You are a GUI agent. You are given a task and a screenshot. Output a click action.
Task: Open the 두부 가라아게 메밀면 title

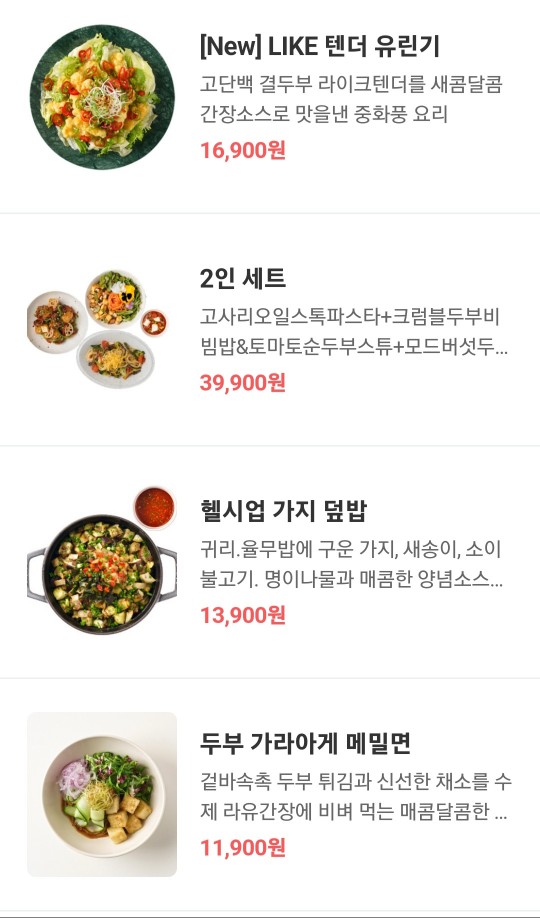(305, 744)
